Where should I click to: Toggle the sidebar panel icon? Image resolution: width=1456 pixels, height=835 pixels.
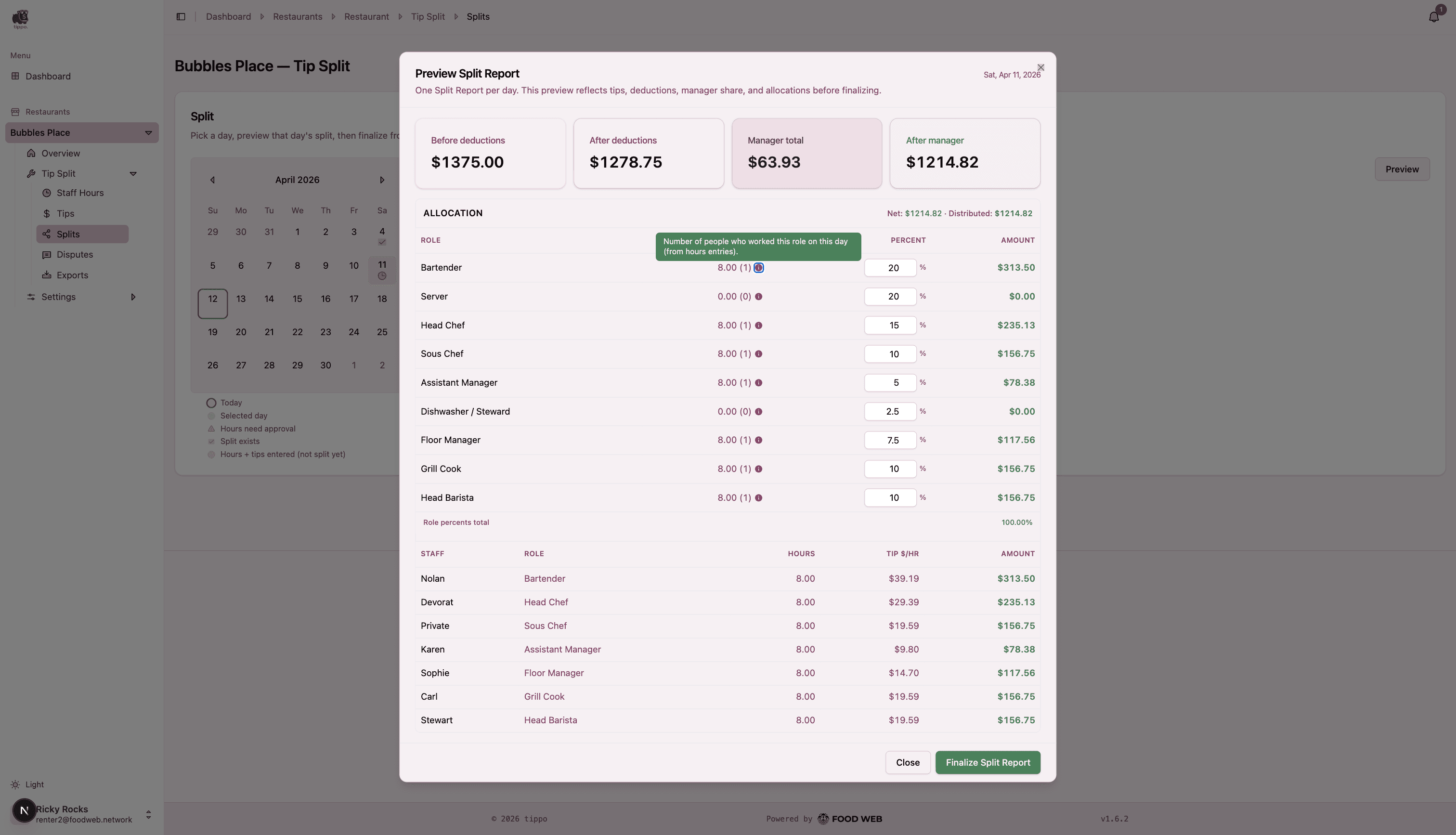(181, 17)
